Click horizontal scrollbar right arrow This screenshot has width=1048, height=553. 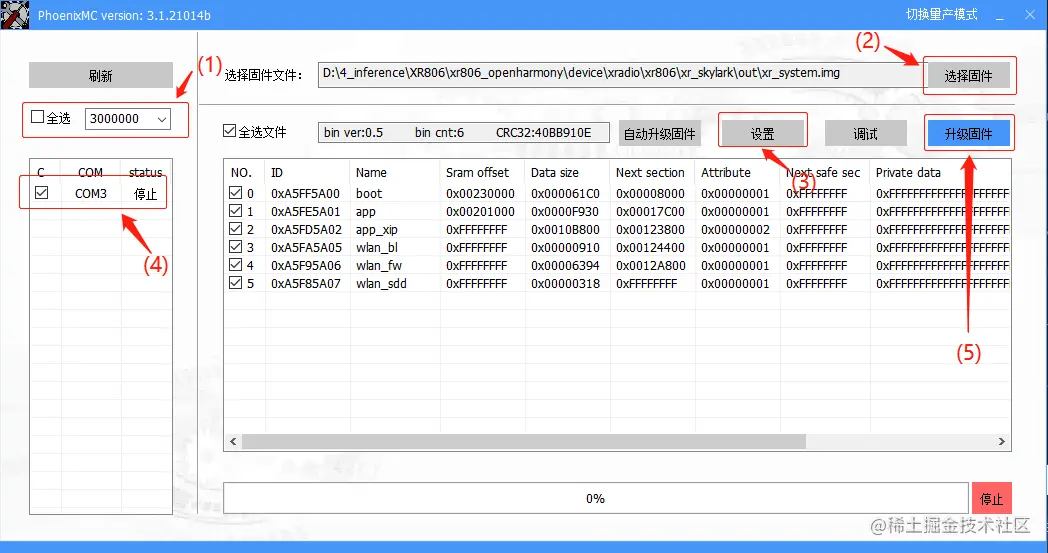point(1001,441)
